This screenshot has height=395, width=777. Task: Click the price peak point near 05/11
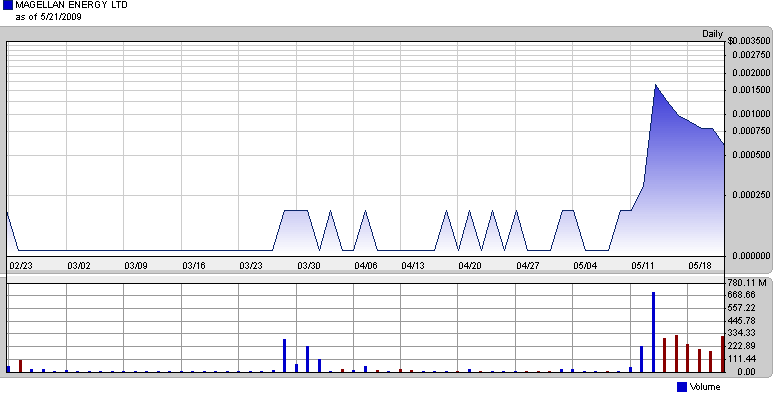point(655,85)
